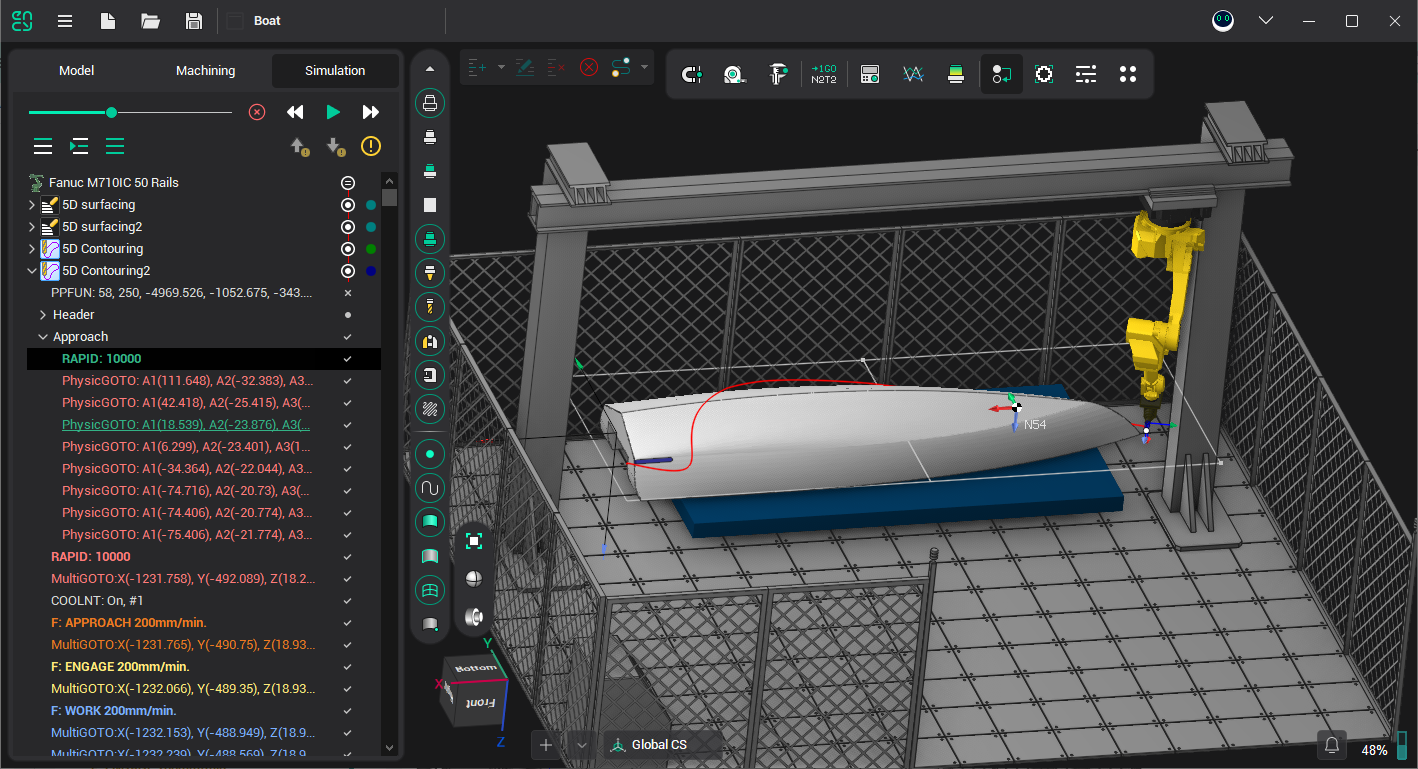Open the toolpath graph icon
This screenshot has width=1418, height=769.
coord(912,74)
